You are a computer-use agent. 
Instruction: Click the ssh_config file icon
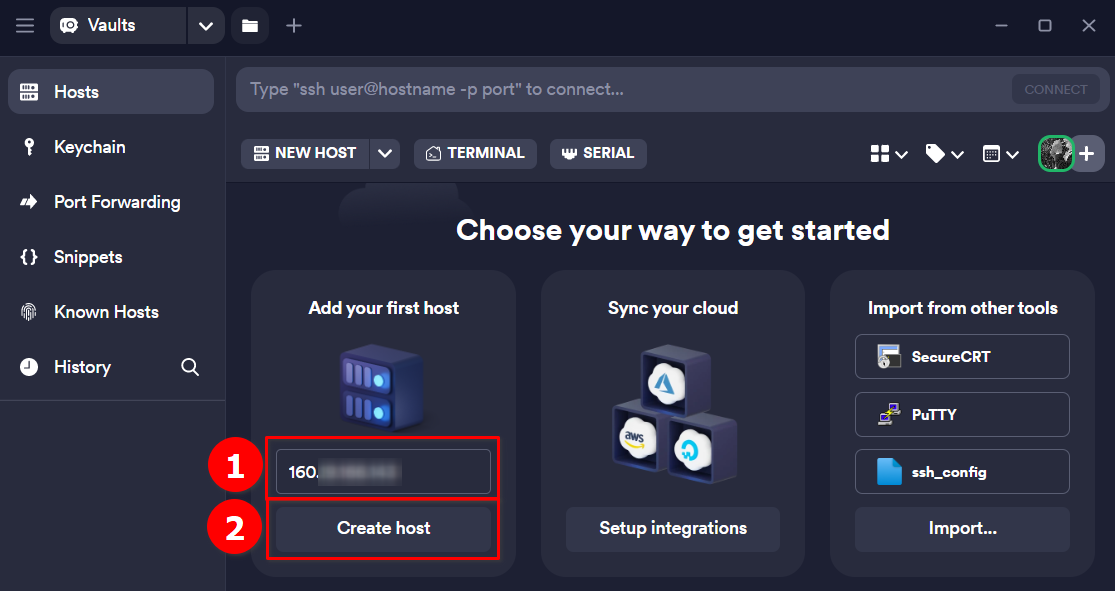[889, 472]
